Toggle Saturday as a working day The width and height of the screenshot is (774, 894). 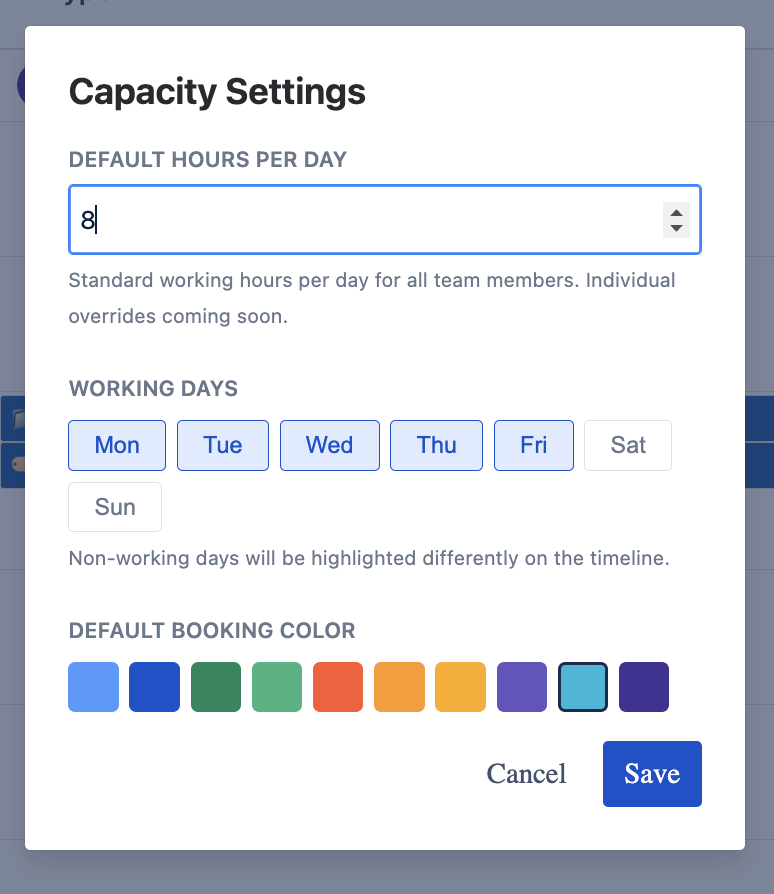[x=627, y=445]
